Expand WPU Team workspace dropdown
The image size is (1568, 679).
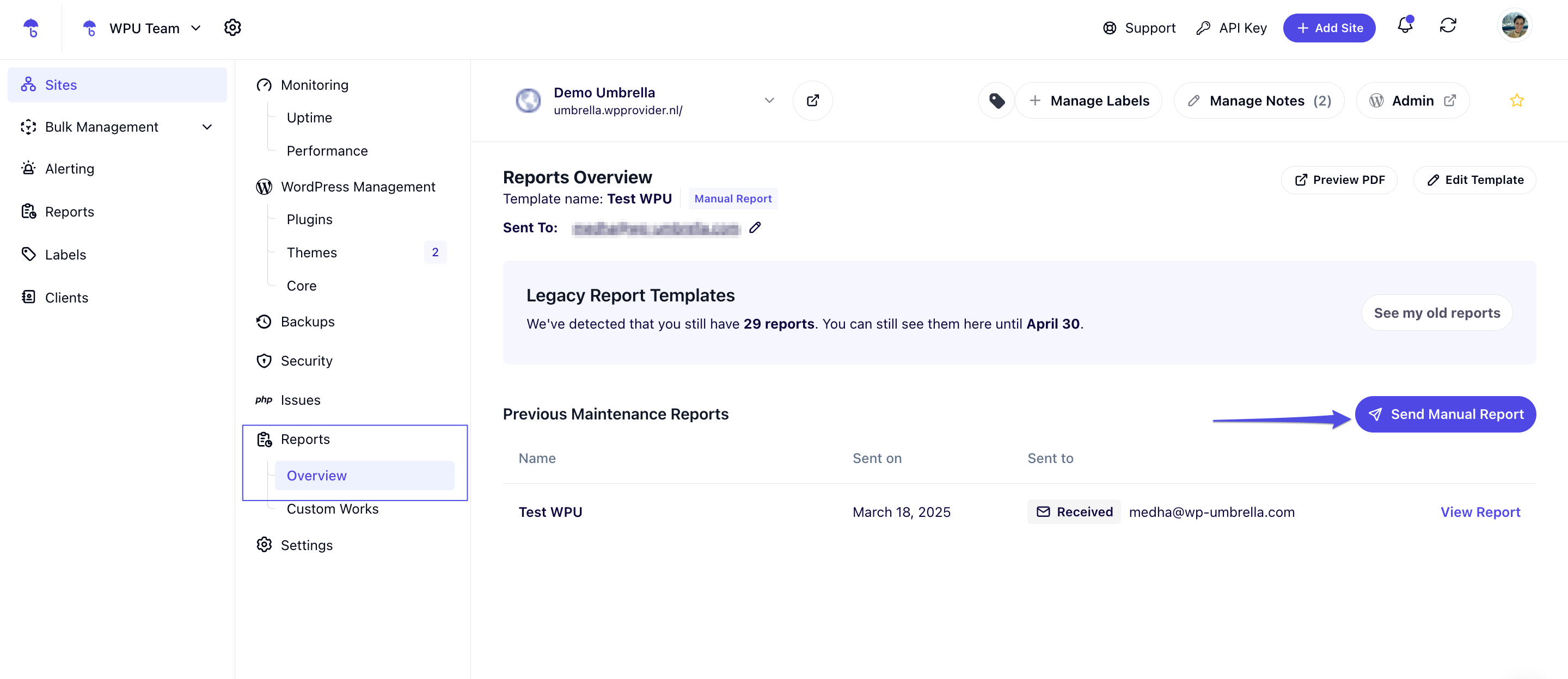(x=196, y=28)
